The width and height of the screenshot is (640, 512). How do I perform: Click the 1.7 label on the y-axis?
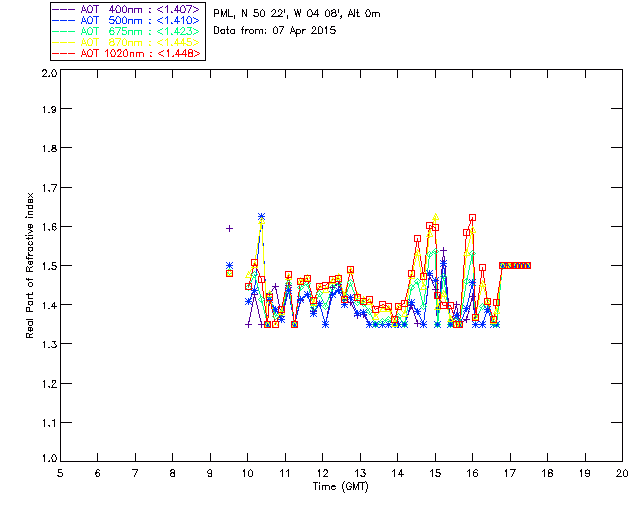(x=49, y=188)
